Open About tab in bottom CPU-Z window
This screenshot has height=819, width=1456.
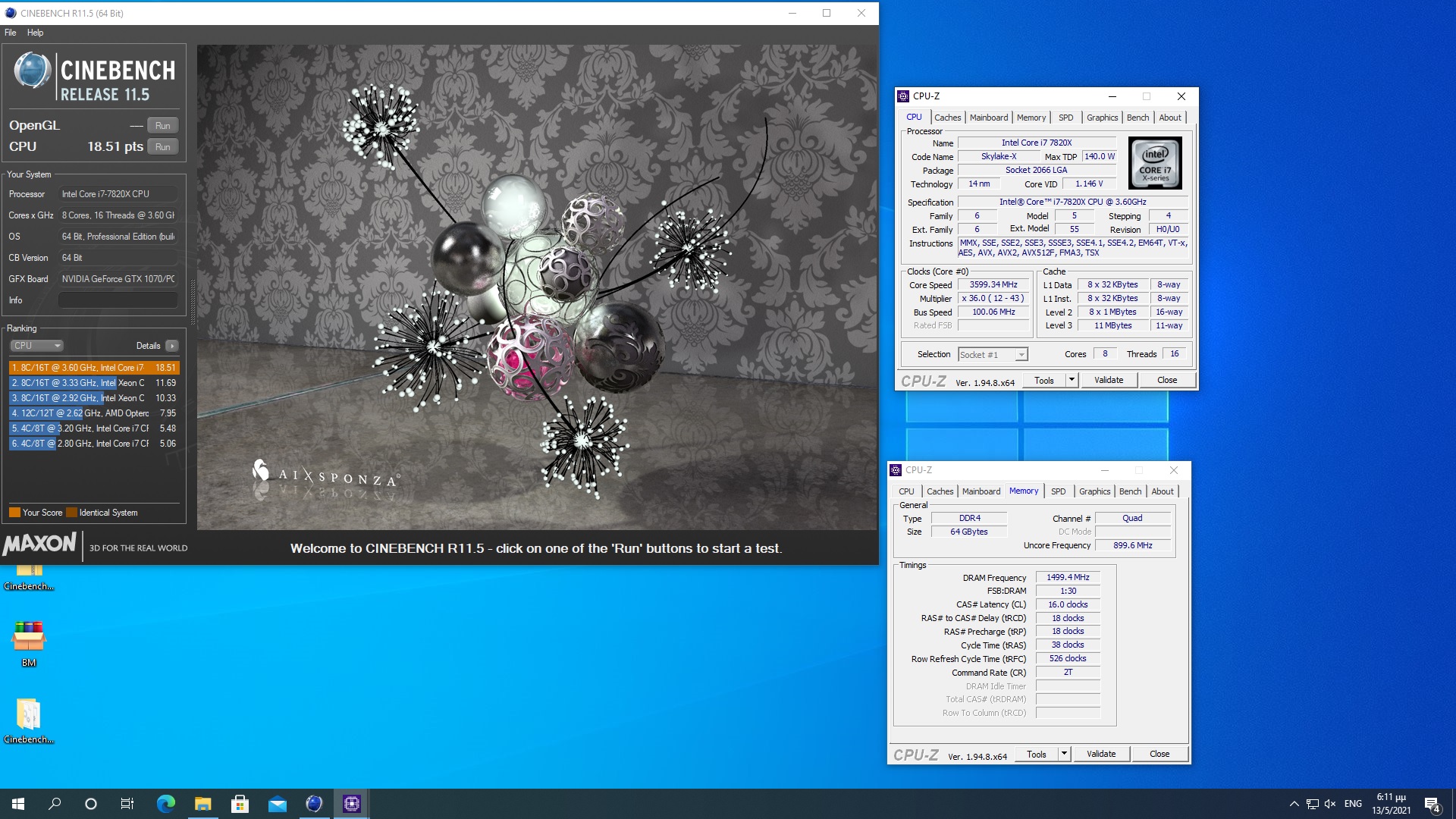click(x=1163, y=491)
